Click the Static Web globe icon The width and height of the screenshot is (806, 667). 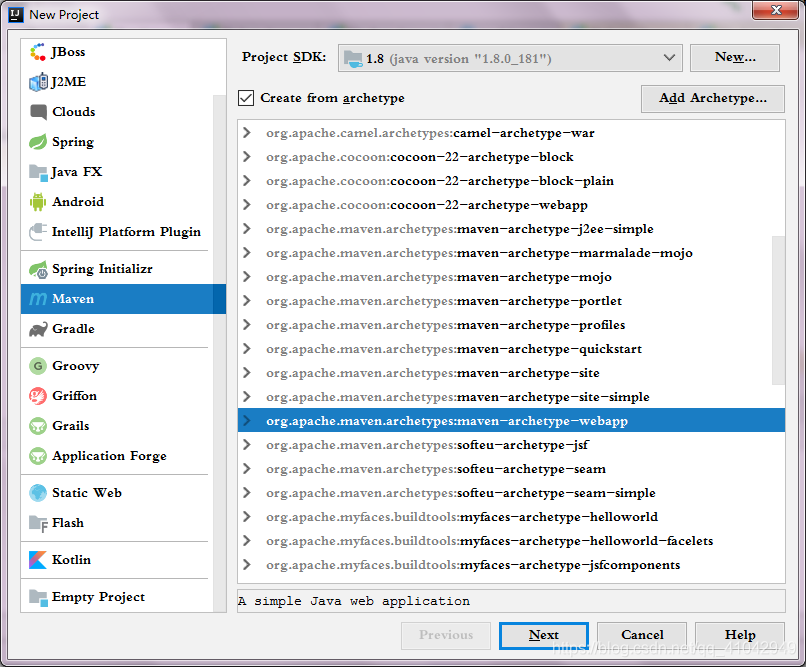(38, 493)
